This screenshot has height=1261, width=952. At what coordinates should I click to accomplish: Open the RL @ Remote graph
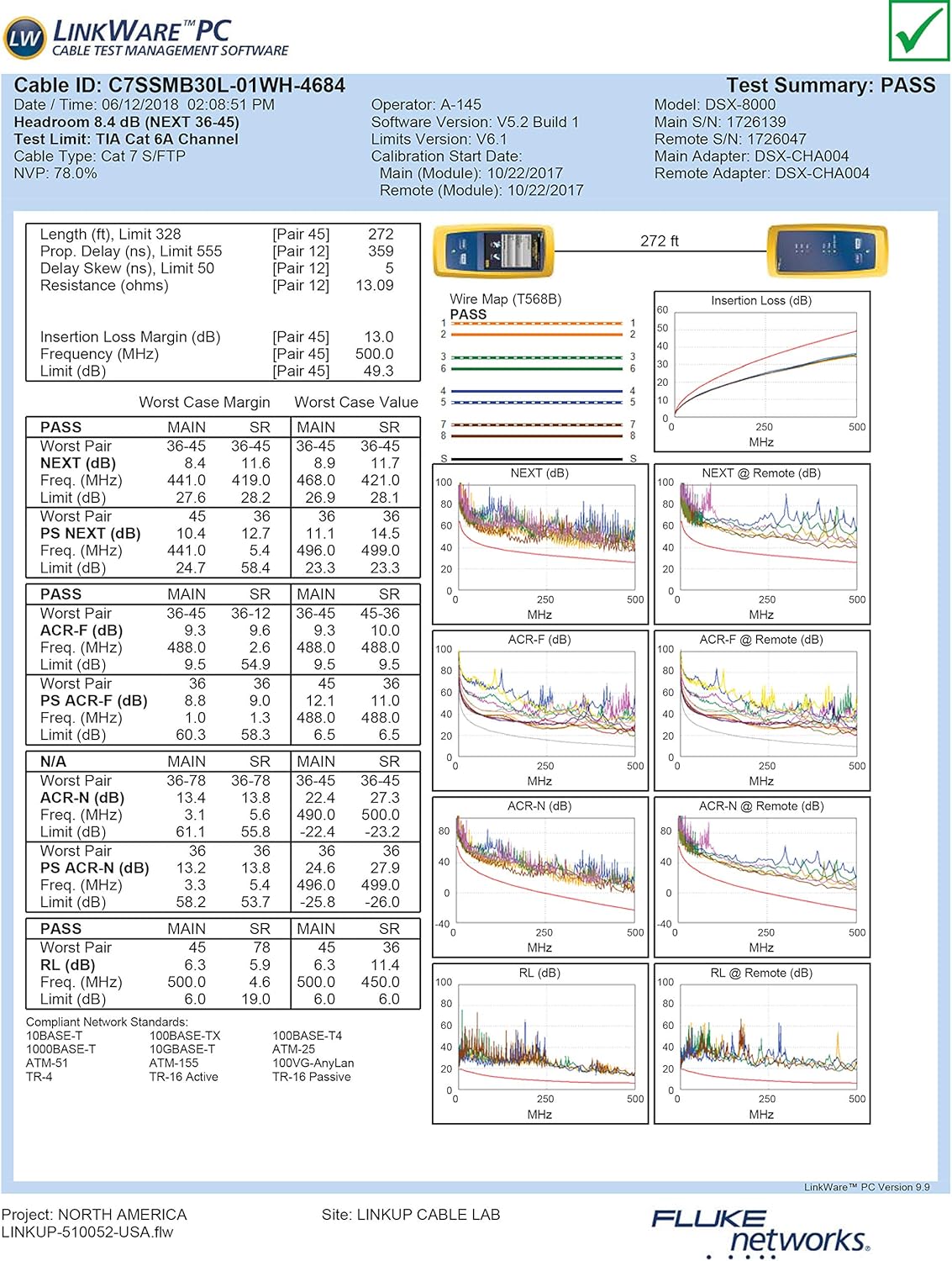(x=761, y=1042)
